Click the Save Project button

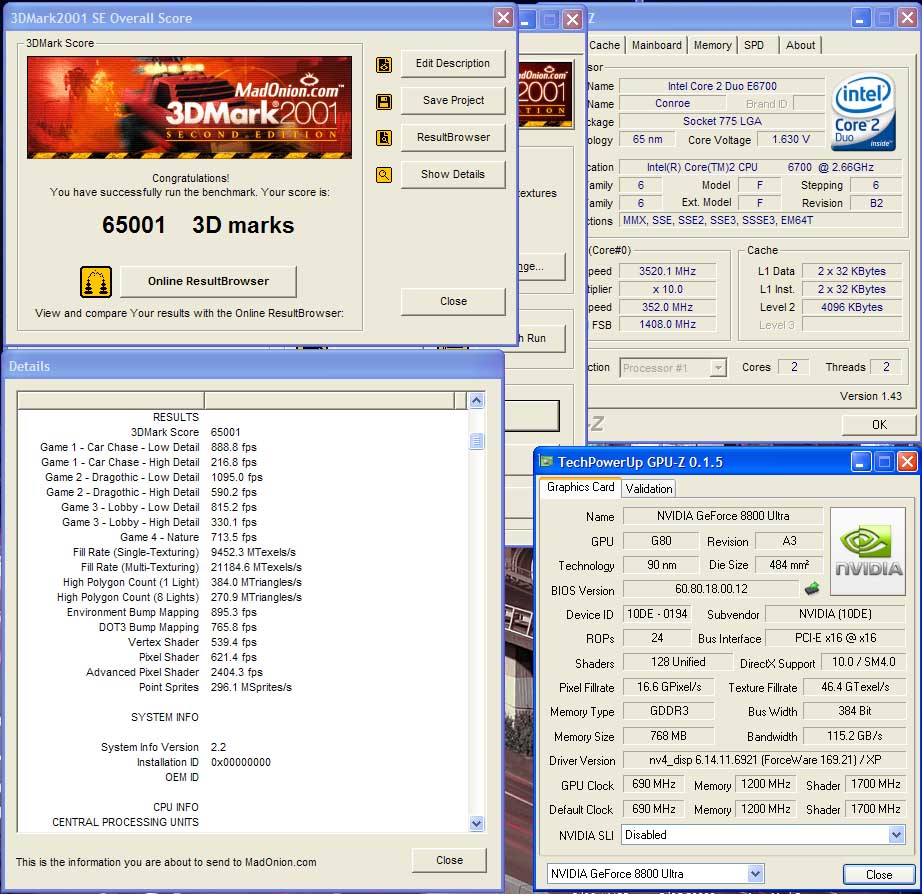pos(453,101)
